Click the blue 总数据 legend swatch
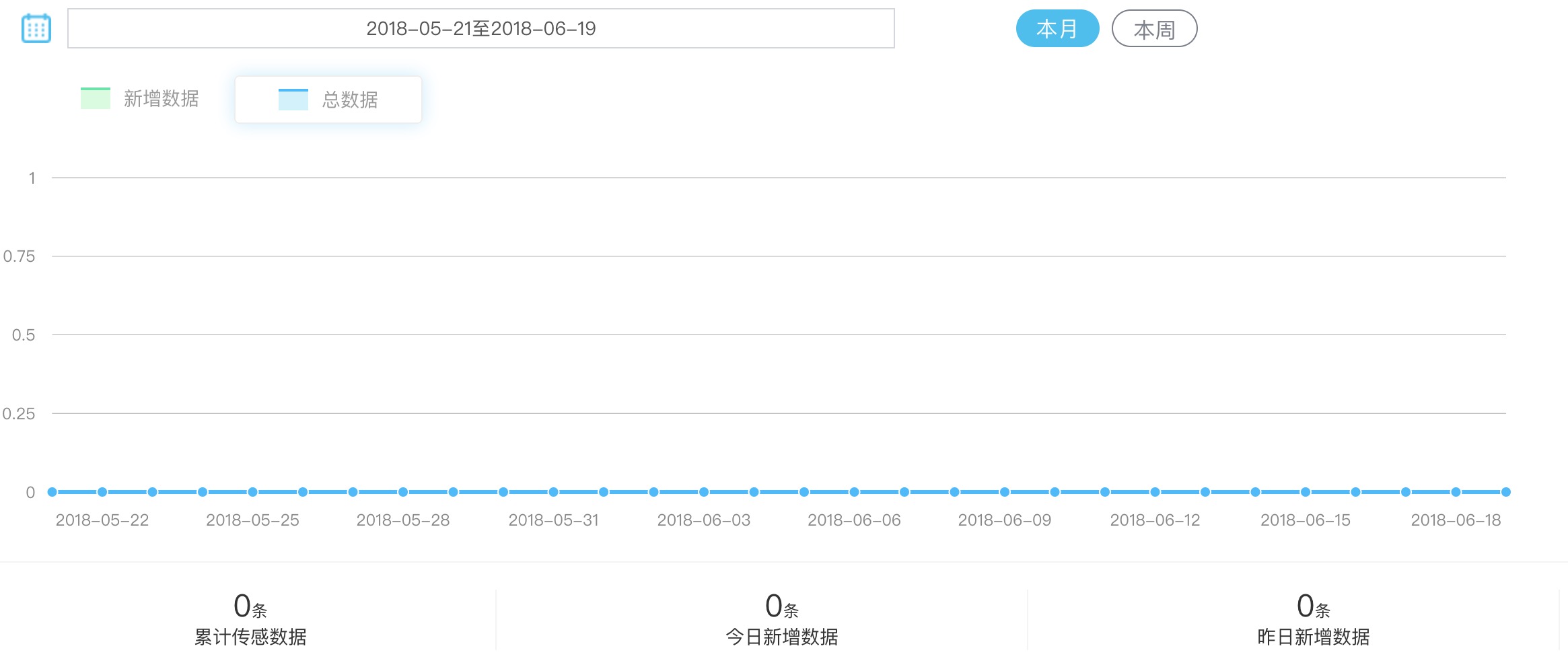The height and width of the screenshot is (669, 1568). (293, 100)
